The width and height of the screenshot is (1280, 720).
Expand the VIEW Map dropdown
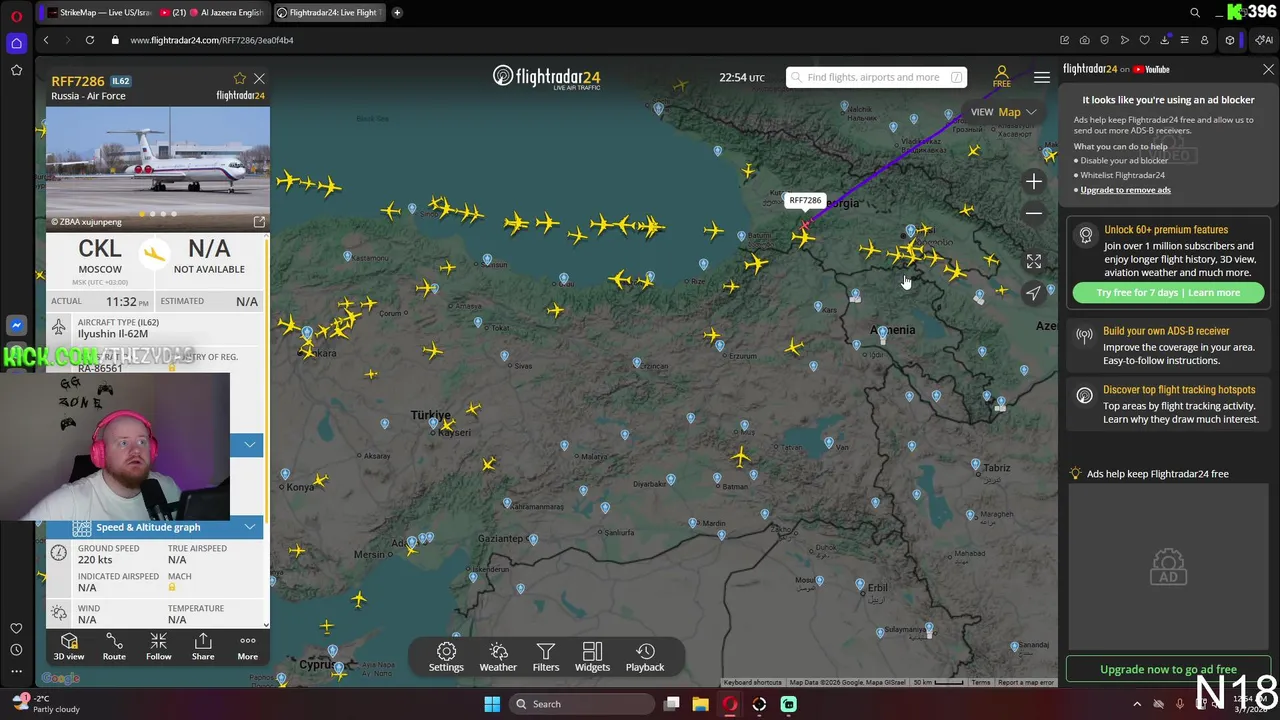pos(1004,112)
